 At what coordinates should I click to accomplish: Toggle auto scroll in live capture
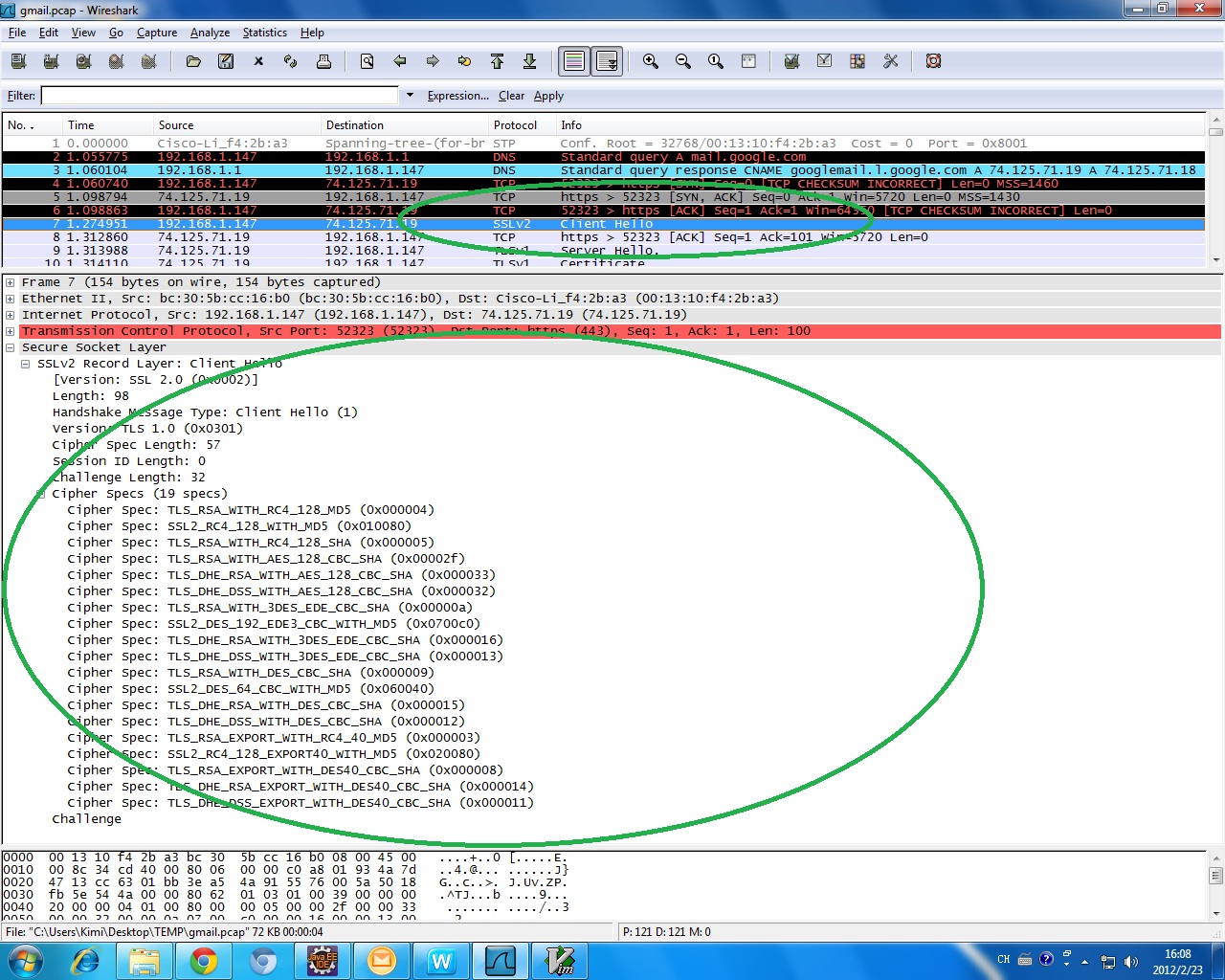pyautogui.click(x=607, y=61)
